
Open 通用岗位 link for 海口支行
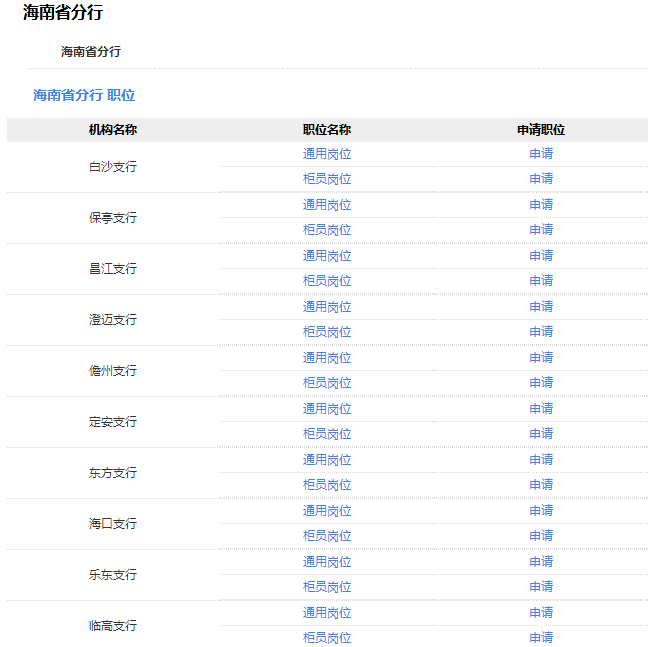[x=327, y=511]
